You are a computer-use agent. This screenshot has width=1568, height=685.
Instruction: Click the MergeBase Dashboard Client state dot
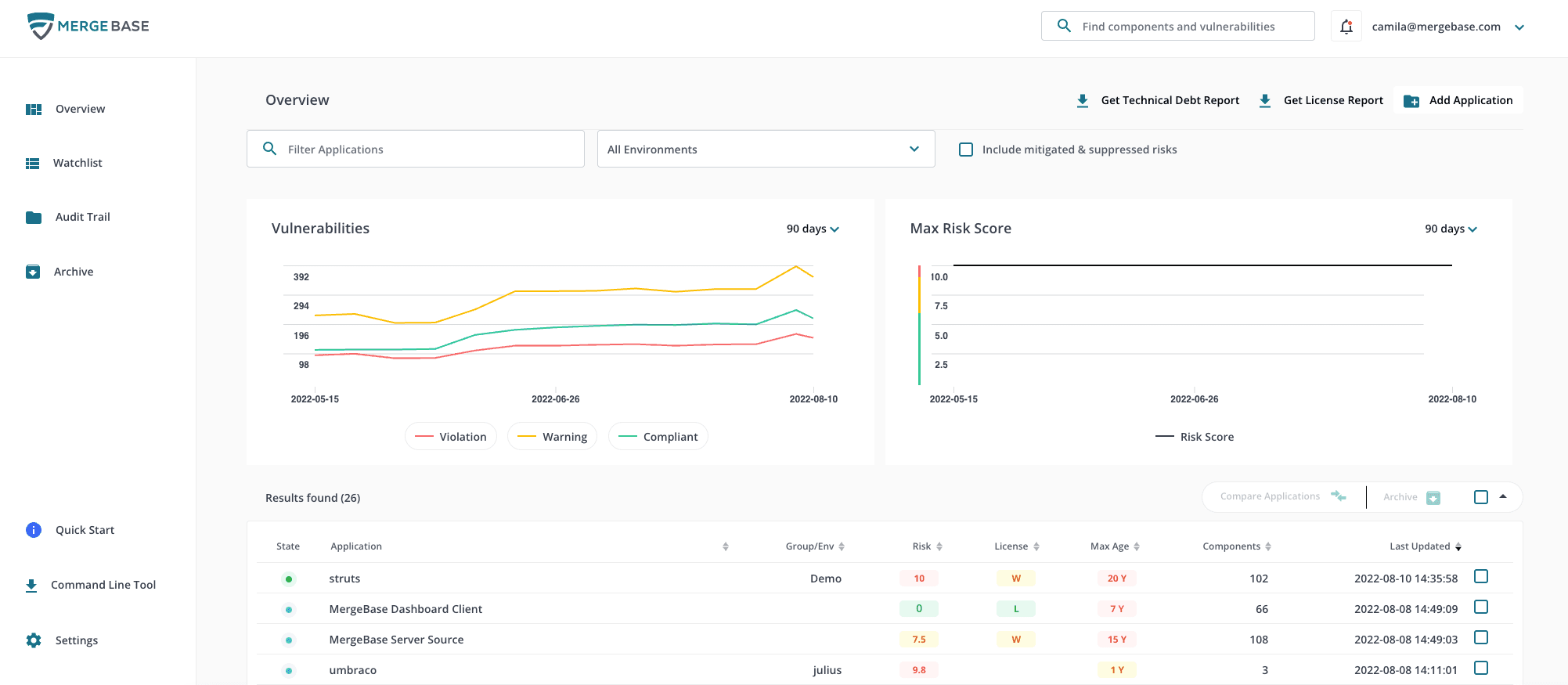coord(289,610)
